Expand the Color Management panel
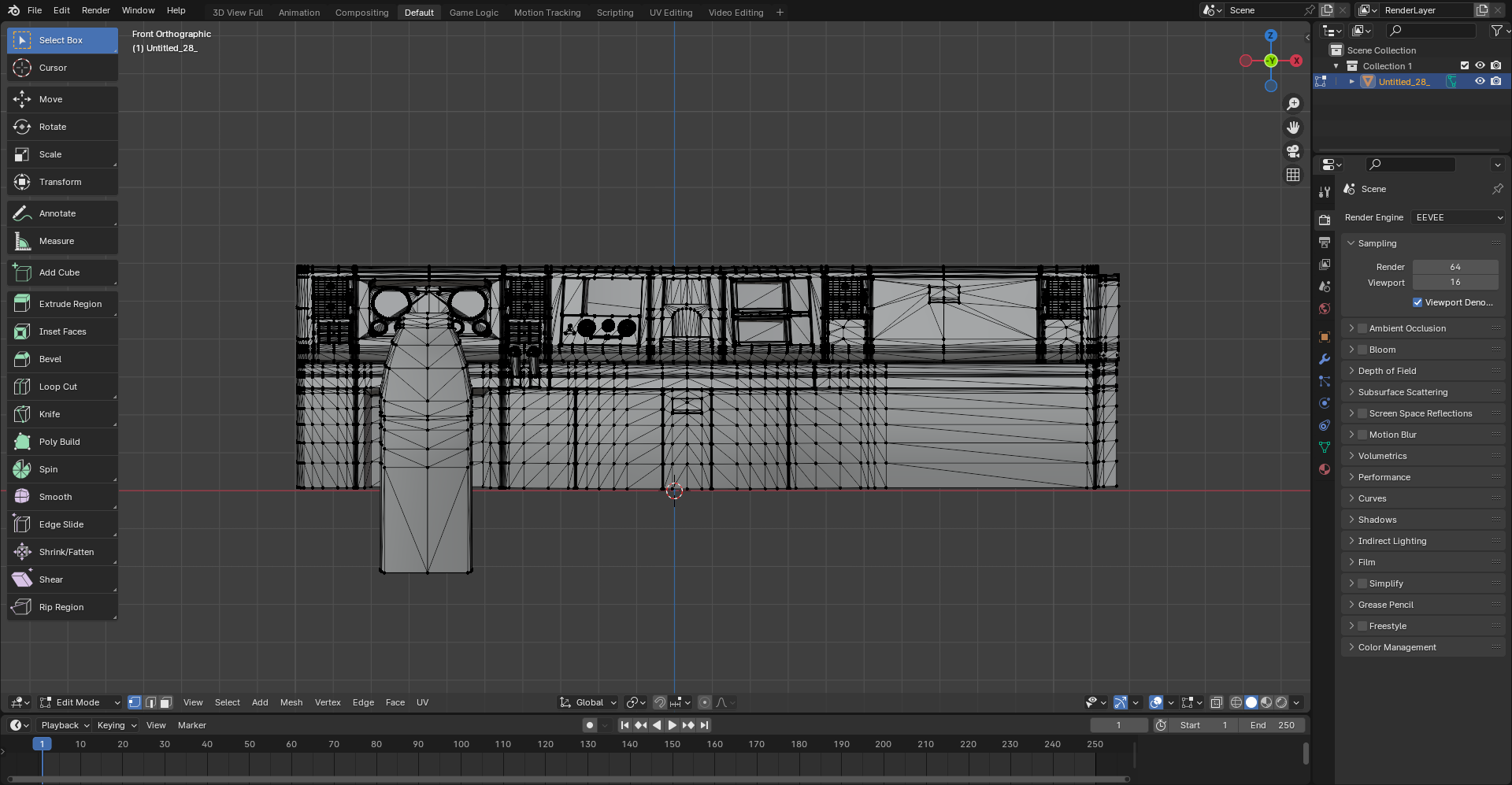 tap(1397, 647)
